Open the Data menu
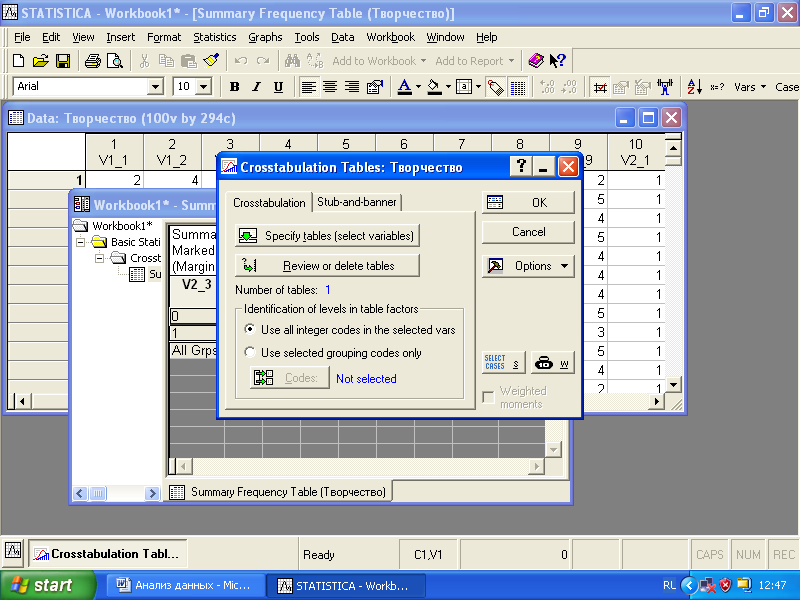The image size is (800, 600). pyautogui.click(x=342, y=37)
